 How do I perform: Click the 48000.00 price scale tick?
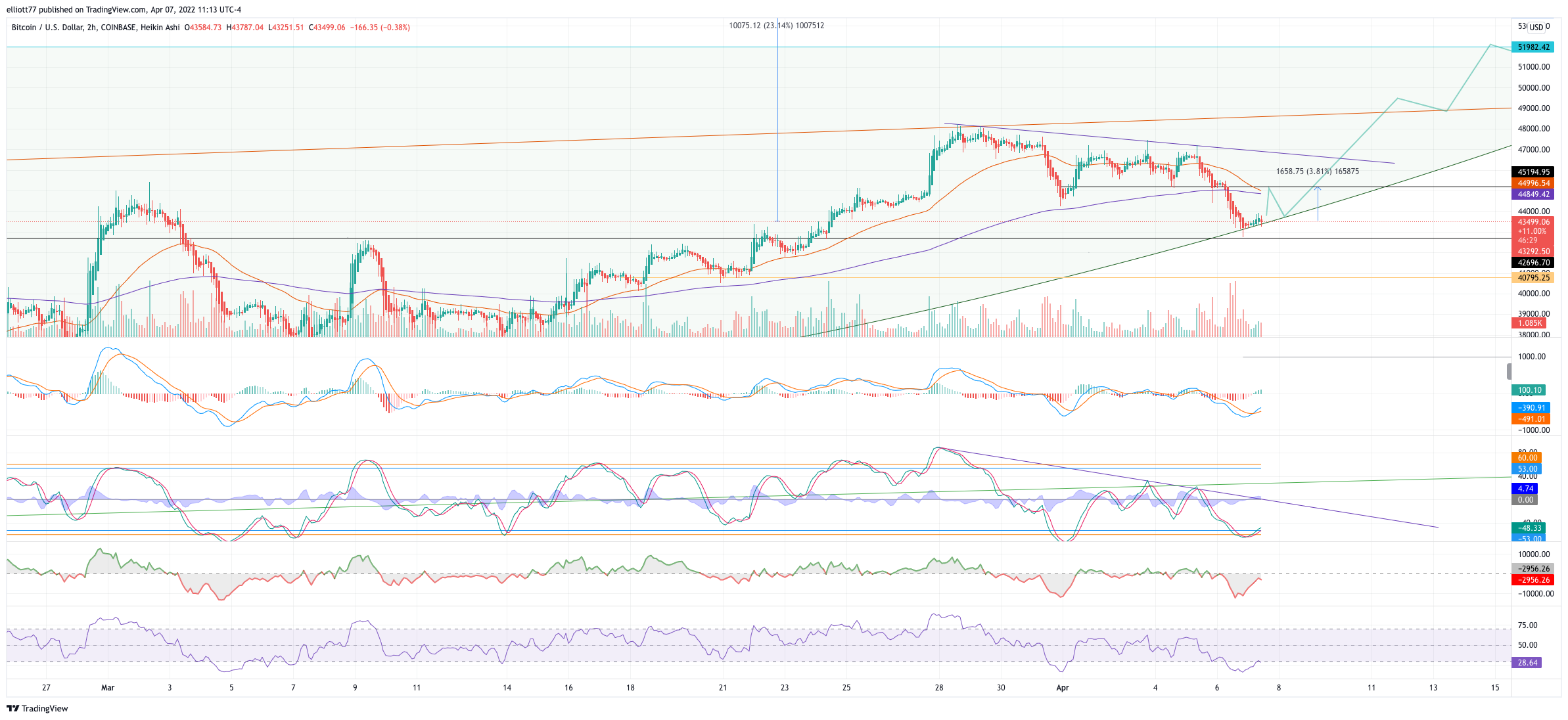pos(1534,129)
